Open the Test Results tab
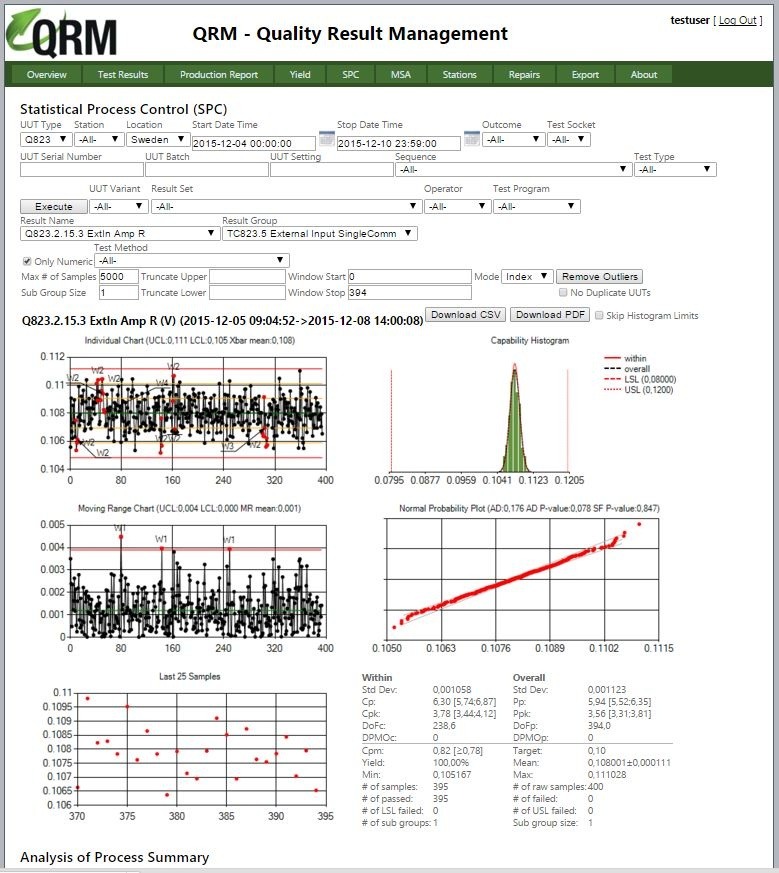The width and height of the screenshot is (779, 873). (123, 75)
